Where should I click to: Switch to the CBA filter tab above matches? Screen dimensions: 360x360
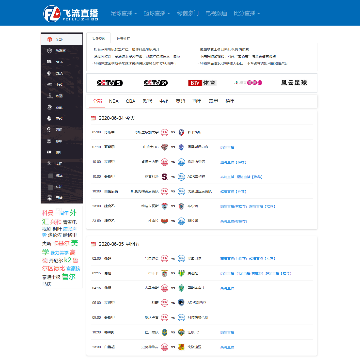130,101
